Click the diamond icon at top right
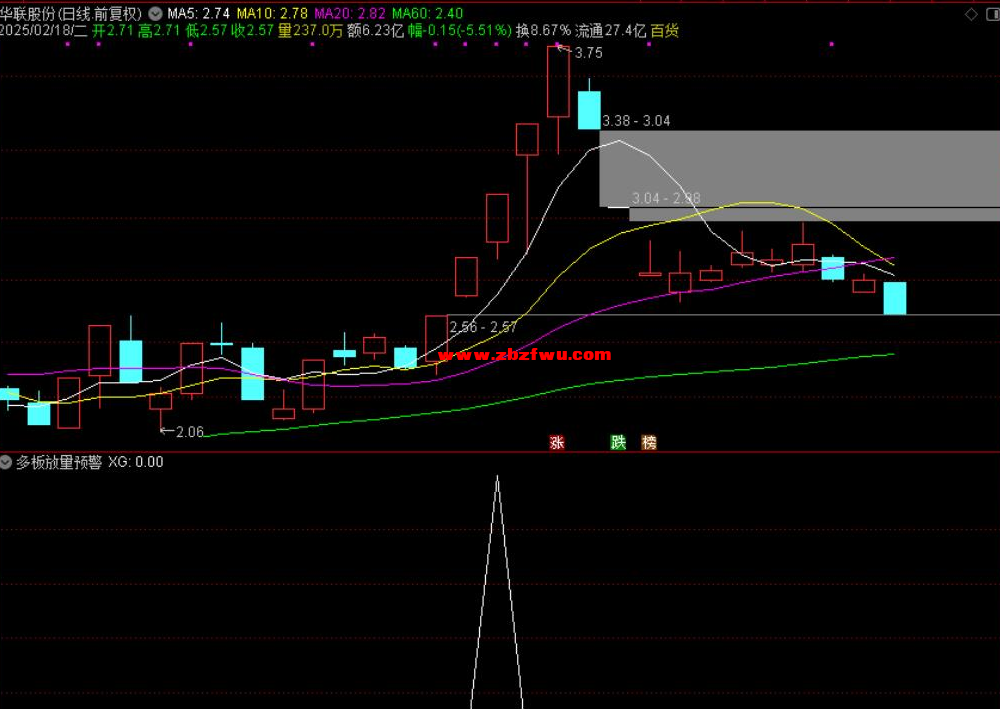This screenshot has width=1000, height=709. [971, 14]
